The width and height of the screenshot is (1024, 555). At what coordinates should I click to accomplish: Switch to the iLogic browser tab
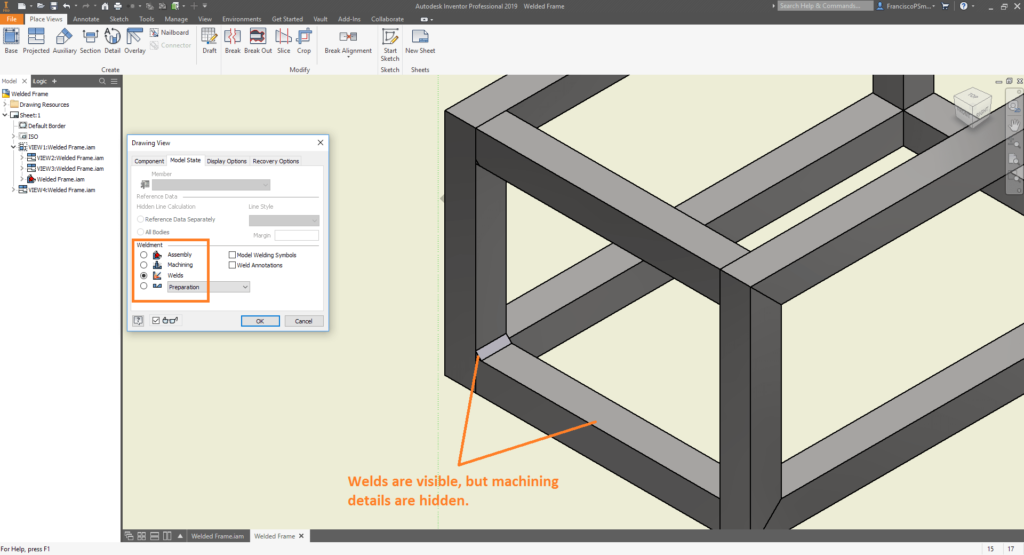tap(40, 81)
